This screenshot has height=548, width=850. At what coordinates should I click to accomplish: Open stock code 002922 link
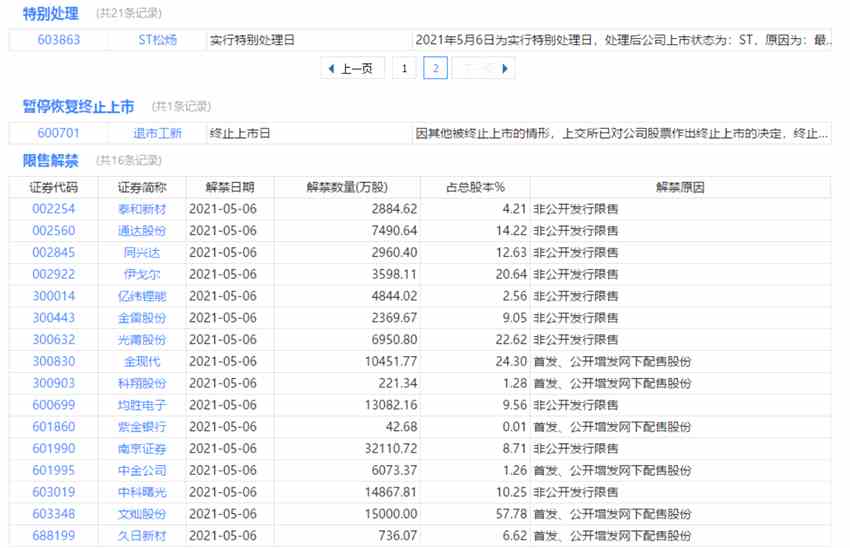coord(53,274)
